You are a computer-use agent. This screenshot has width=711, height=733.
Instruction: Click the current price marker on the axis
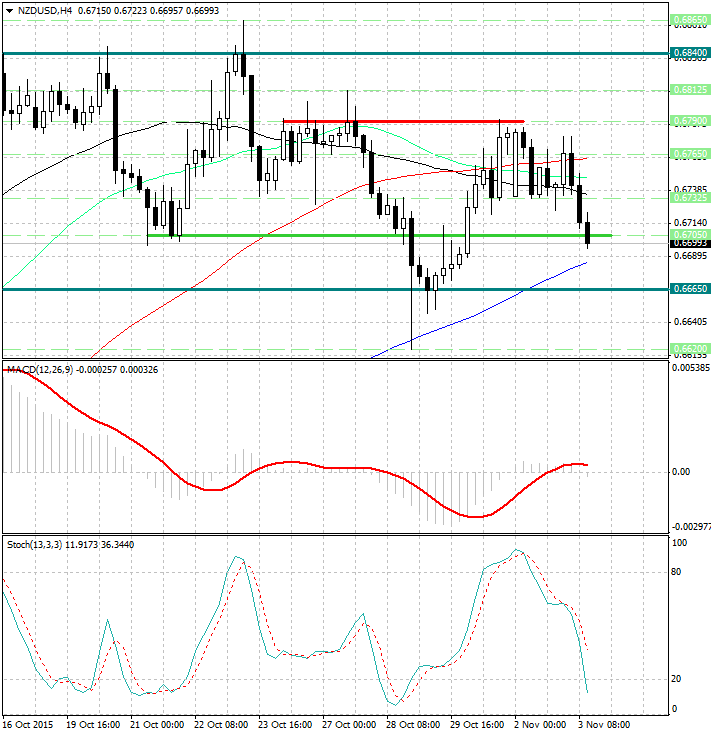690,244
